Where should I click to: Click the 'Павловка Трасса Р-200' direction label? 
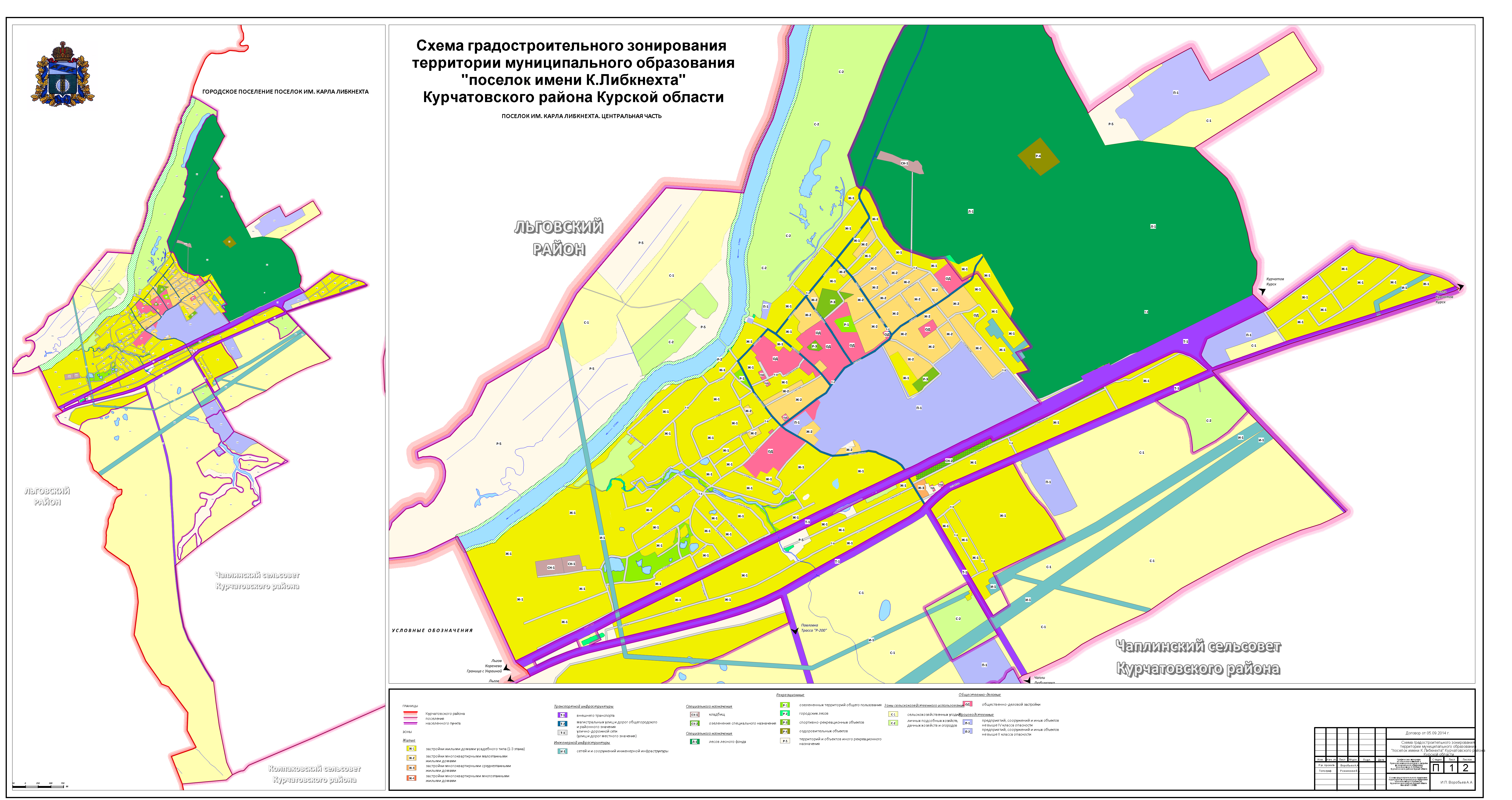814,628
